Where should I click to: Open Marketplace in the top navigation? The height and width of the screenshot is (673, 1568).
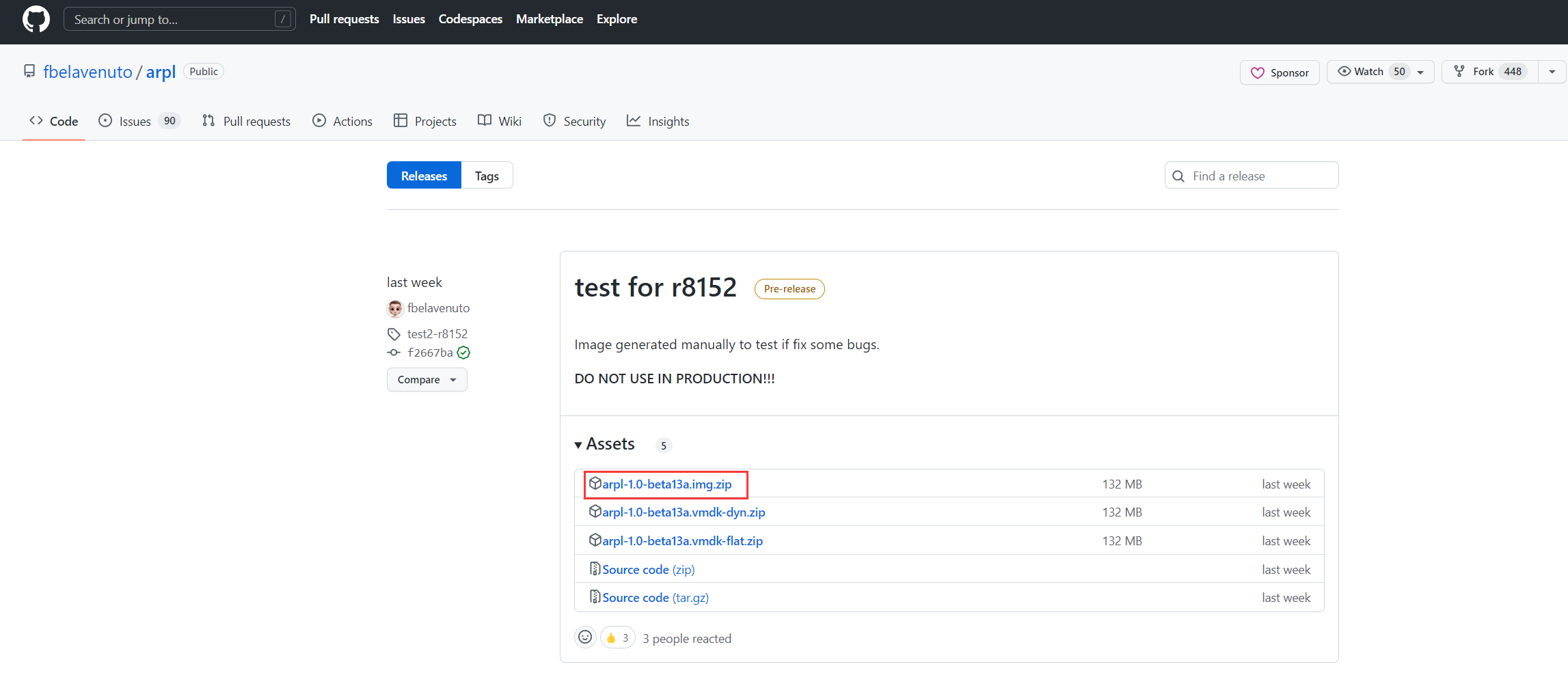[550, 19]
